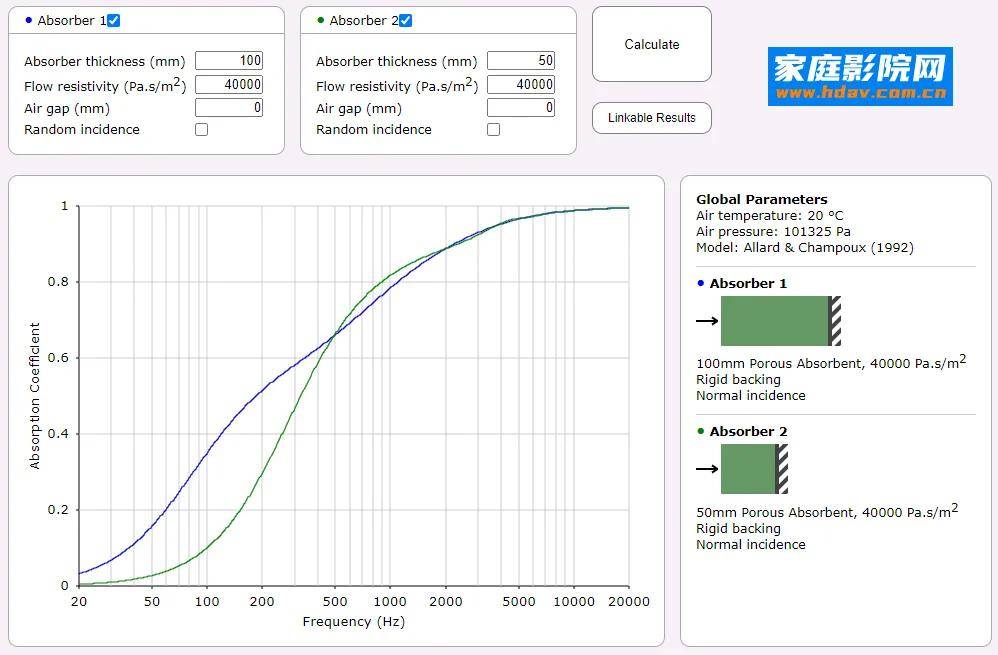
Task: Click Absorber 2 air gap field
Action: click(521, 108)
